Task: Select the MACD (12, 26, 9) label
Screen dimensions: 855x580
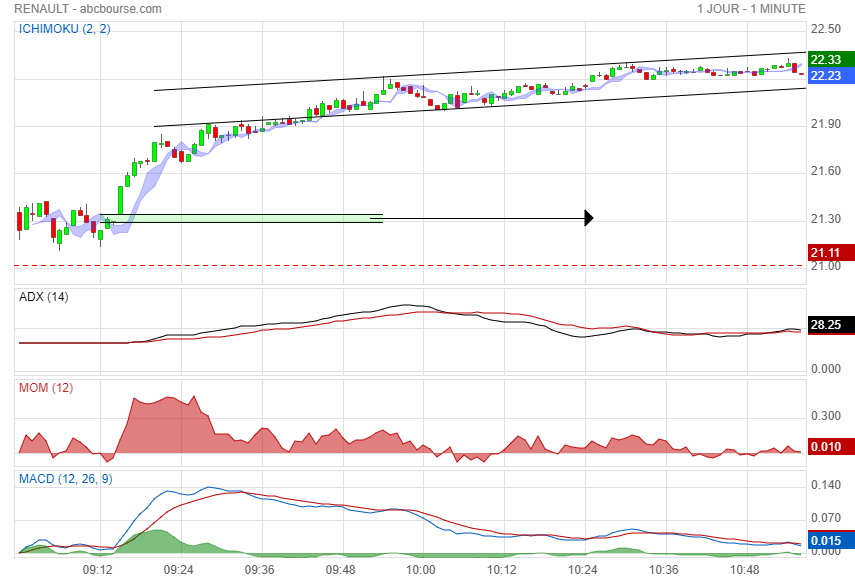Action: [65, 479]
